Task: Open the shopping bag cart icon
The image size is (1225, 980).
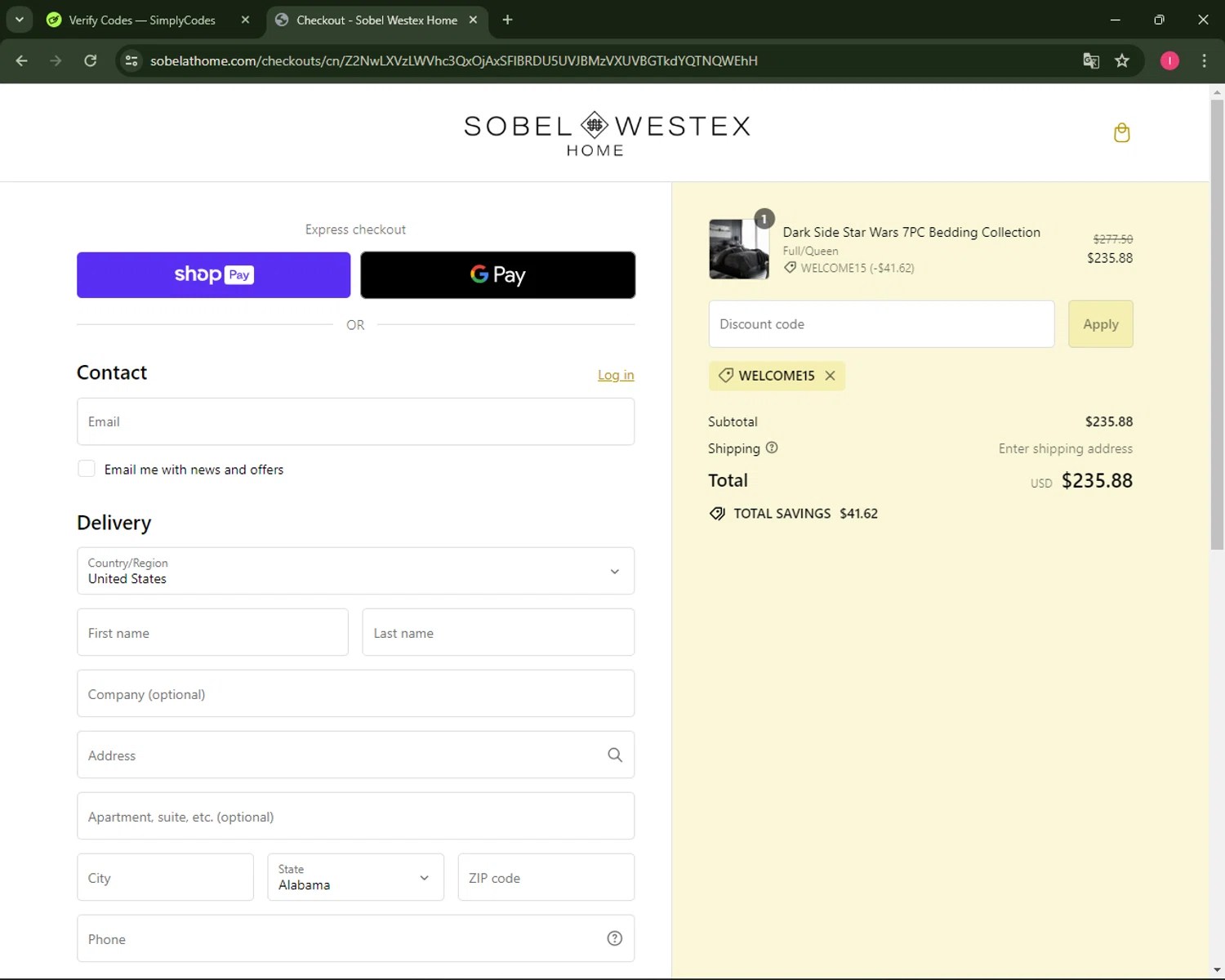Action: [x=1121, y=132]
